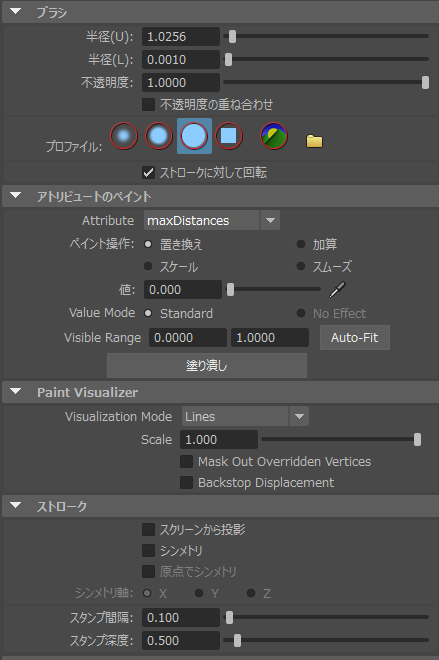The image size is (439, 660).
Task: Select the solid round brush profile
Action: point(194,136)
